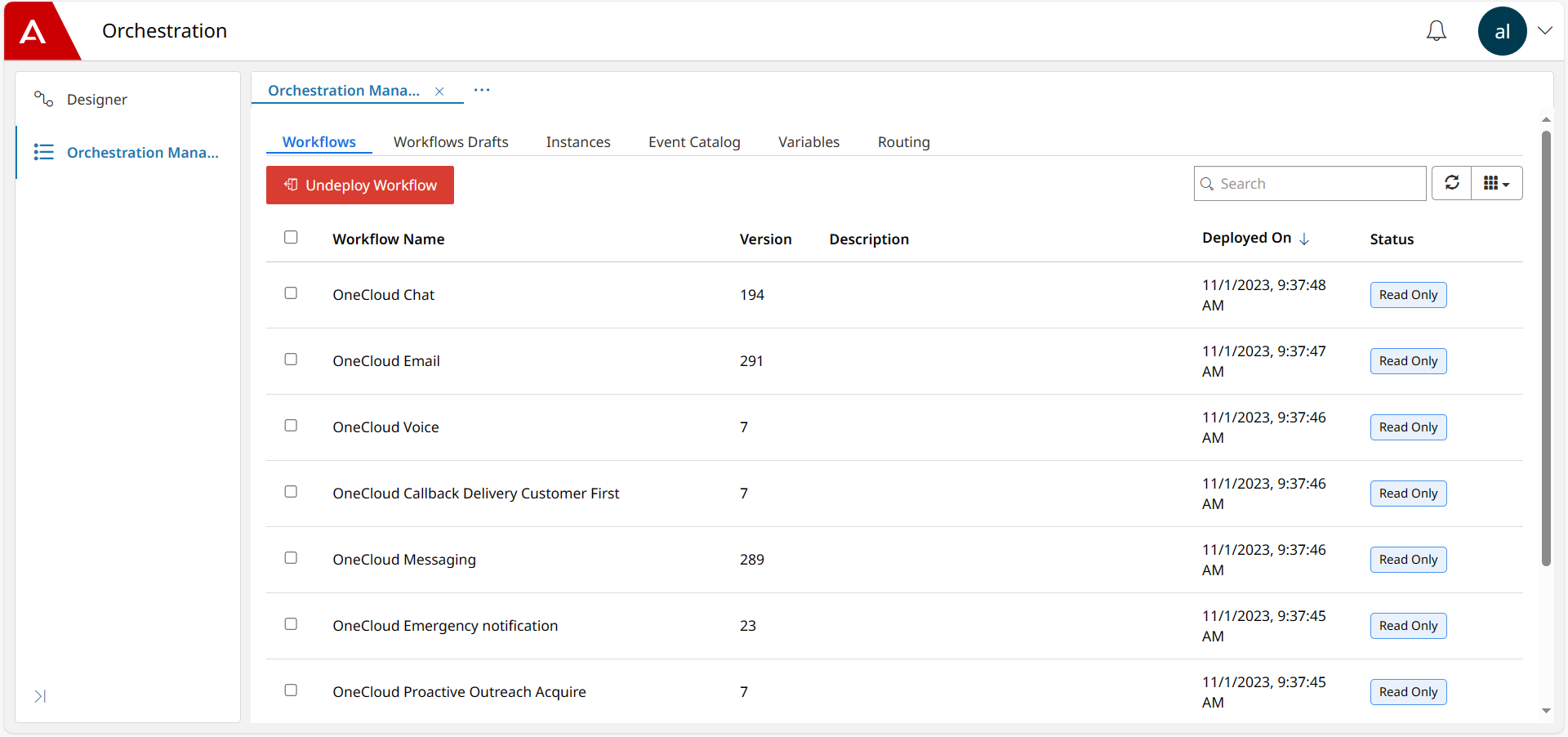Click the Deployed On column header
Viewport: 1568px width, 737px height.
click(1247, 238)
